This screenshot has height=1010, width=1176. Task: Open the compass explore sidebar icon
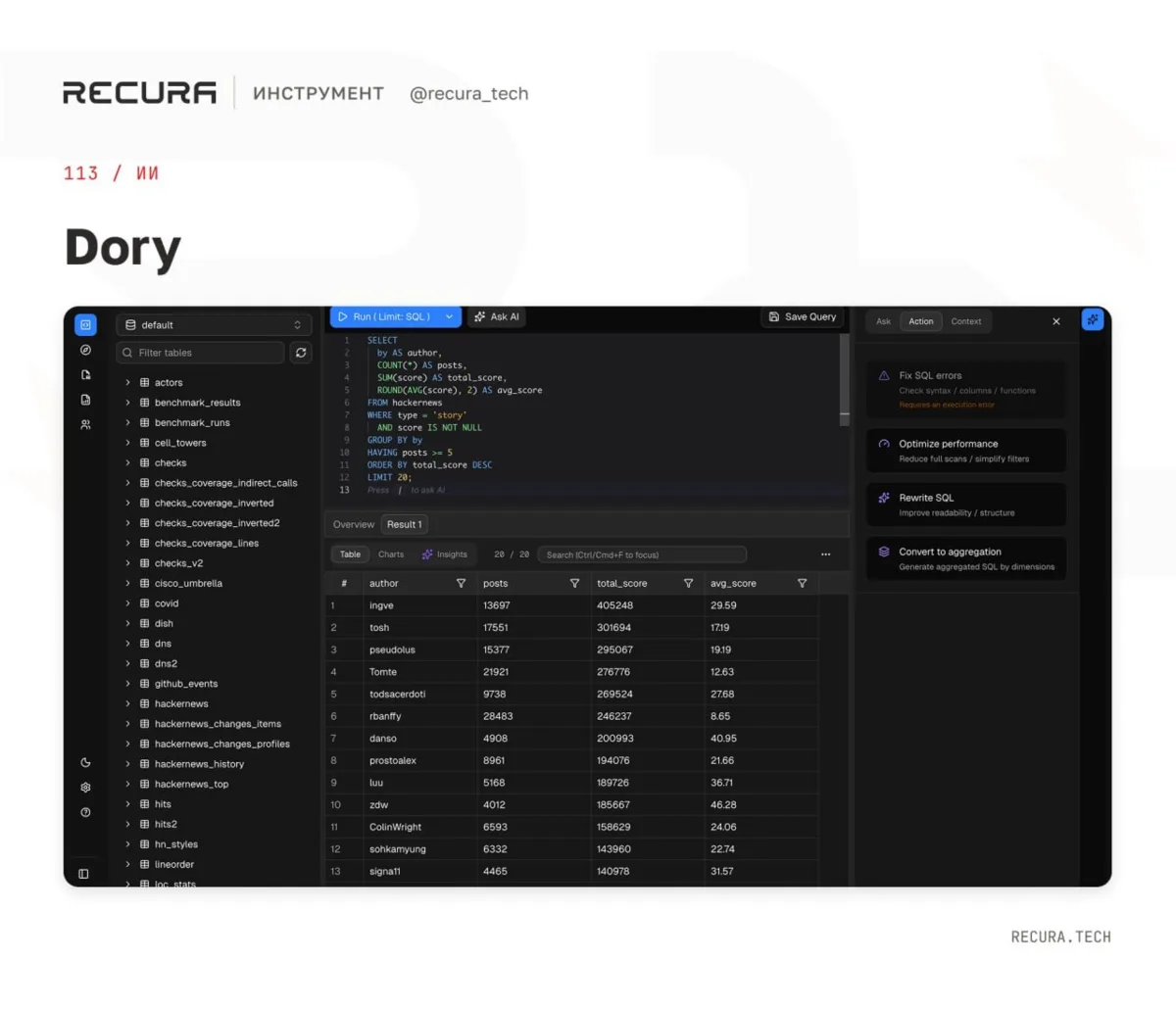coord(85,350)
